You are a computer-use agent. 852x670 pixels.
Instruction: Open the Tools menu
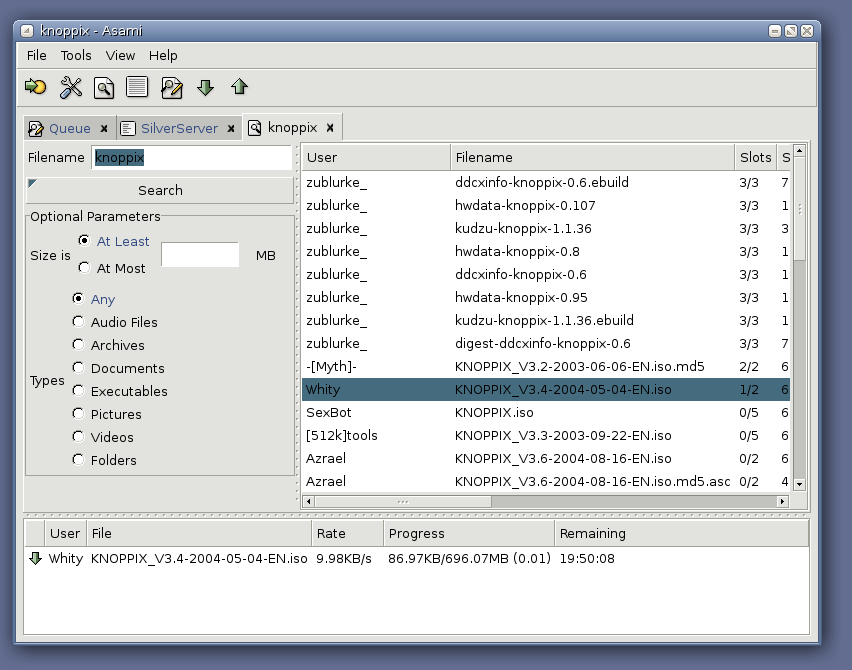[x=76, y=55]
